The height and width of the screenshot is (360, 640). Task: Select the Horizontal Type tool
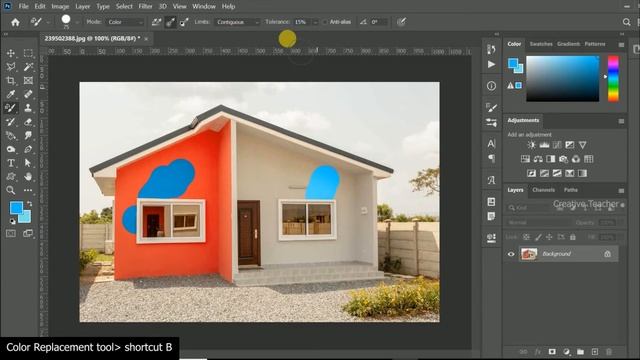pos(11,163)
